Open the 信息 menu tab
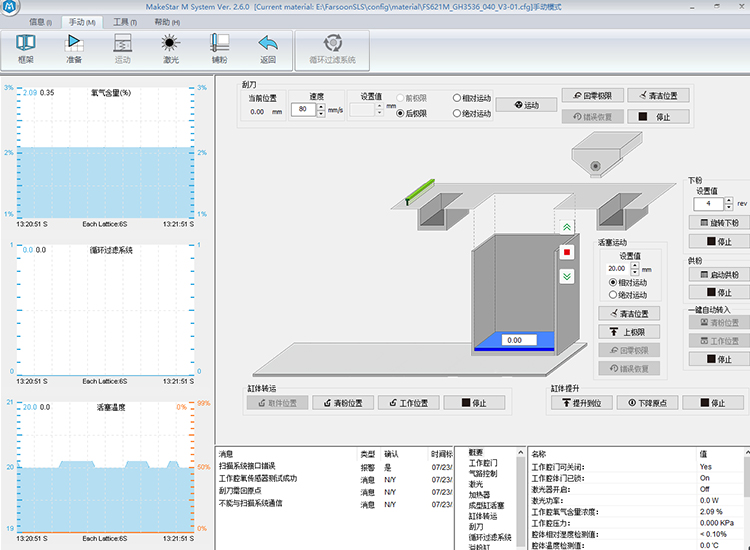This screenshot has height=550, width=750. click(41, 21)
